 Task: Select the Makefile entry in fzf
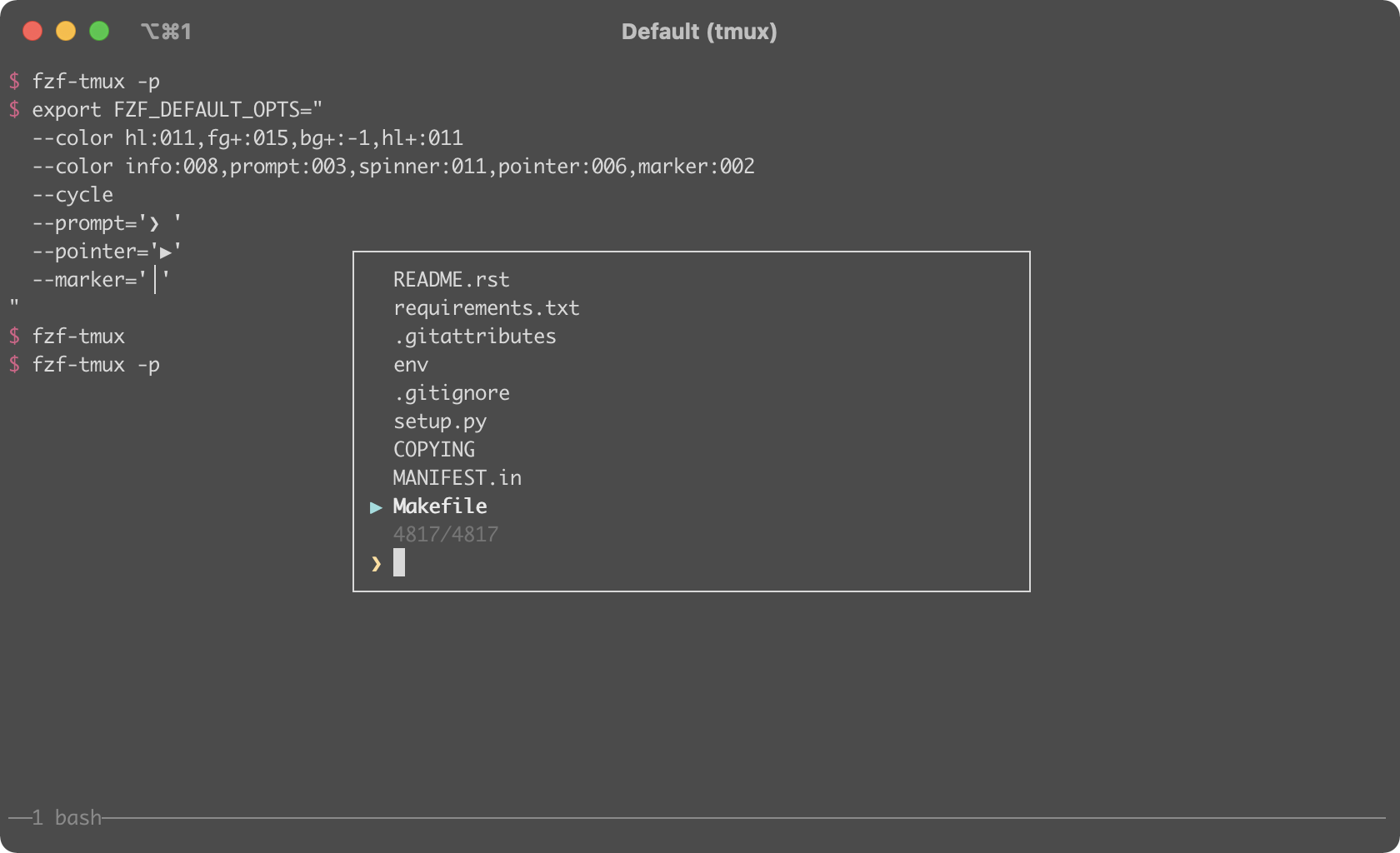[439, 506]
